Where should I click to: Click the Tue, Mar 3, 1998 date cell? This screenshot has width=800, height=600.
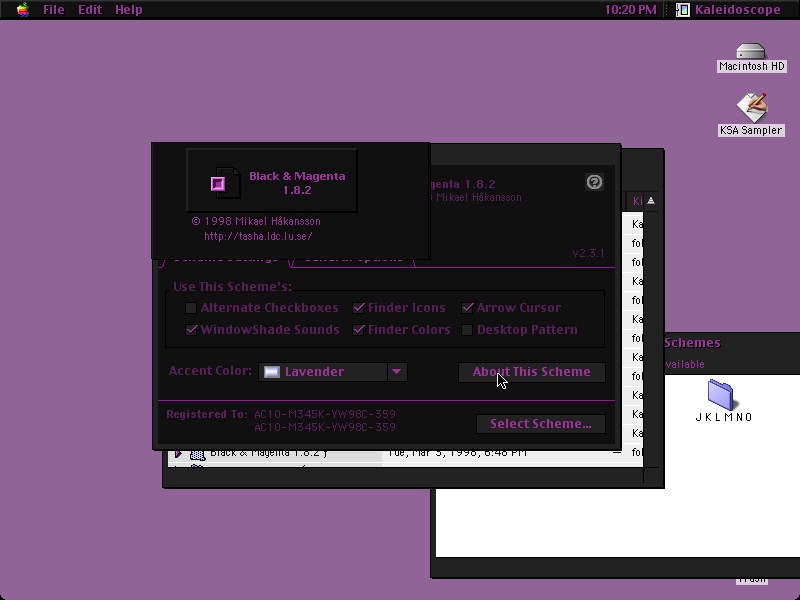click(457, 453)
